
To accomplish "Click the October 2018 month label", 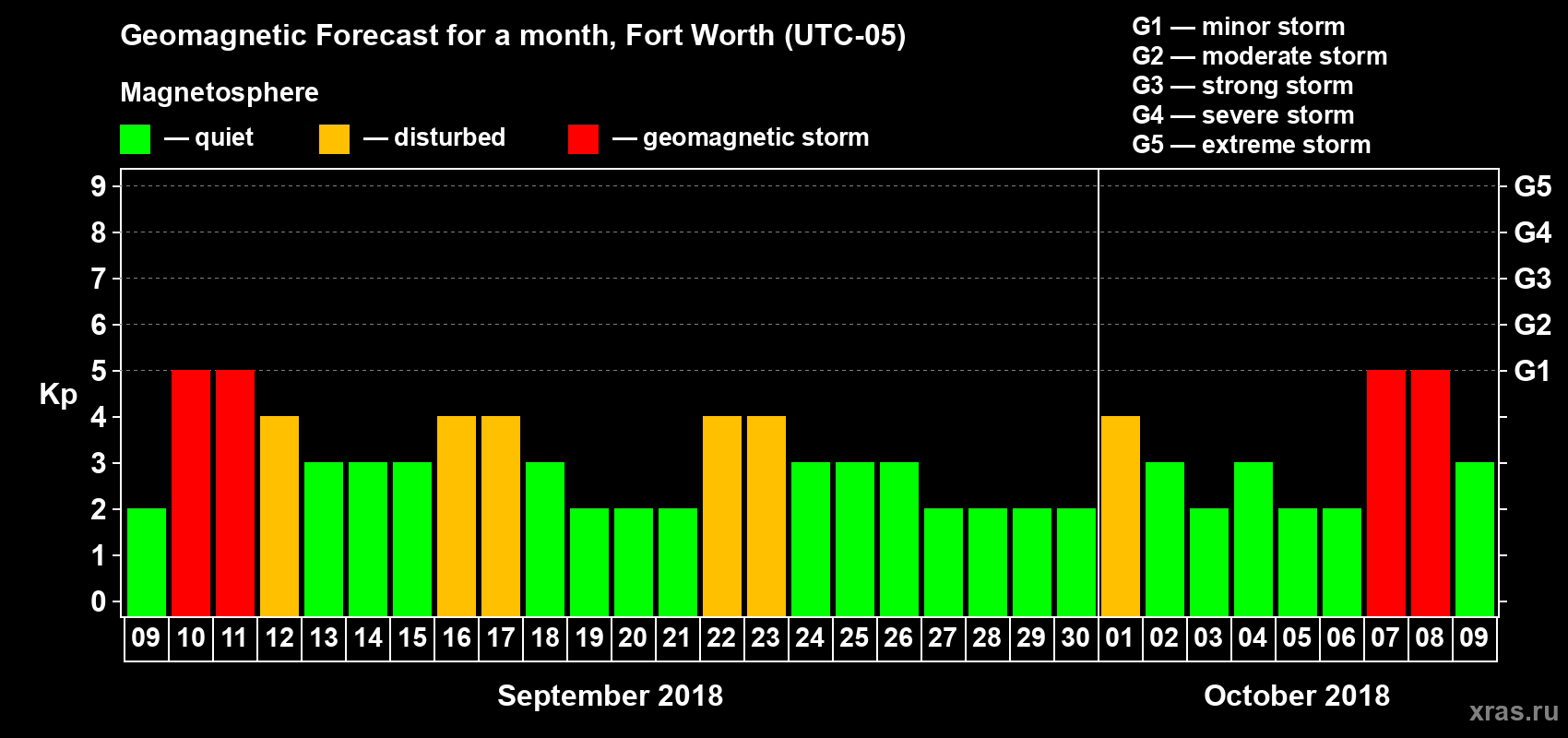I will pyautogui.click(x=1297, y=696).
